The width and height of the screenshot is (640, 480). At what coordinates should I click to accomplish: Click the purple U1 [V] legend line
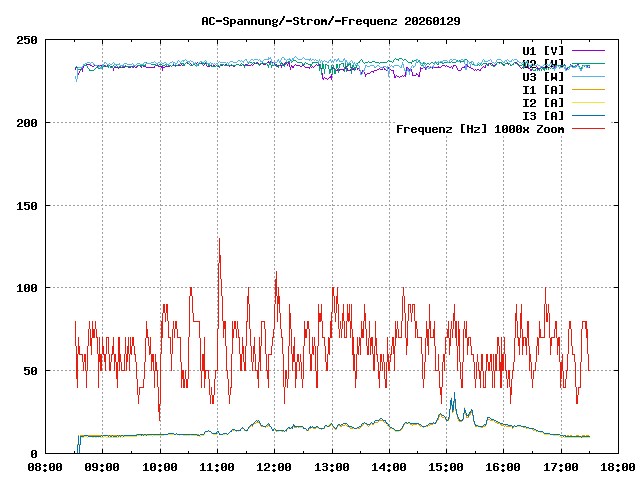coord(588,50)
